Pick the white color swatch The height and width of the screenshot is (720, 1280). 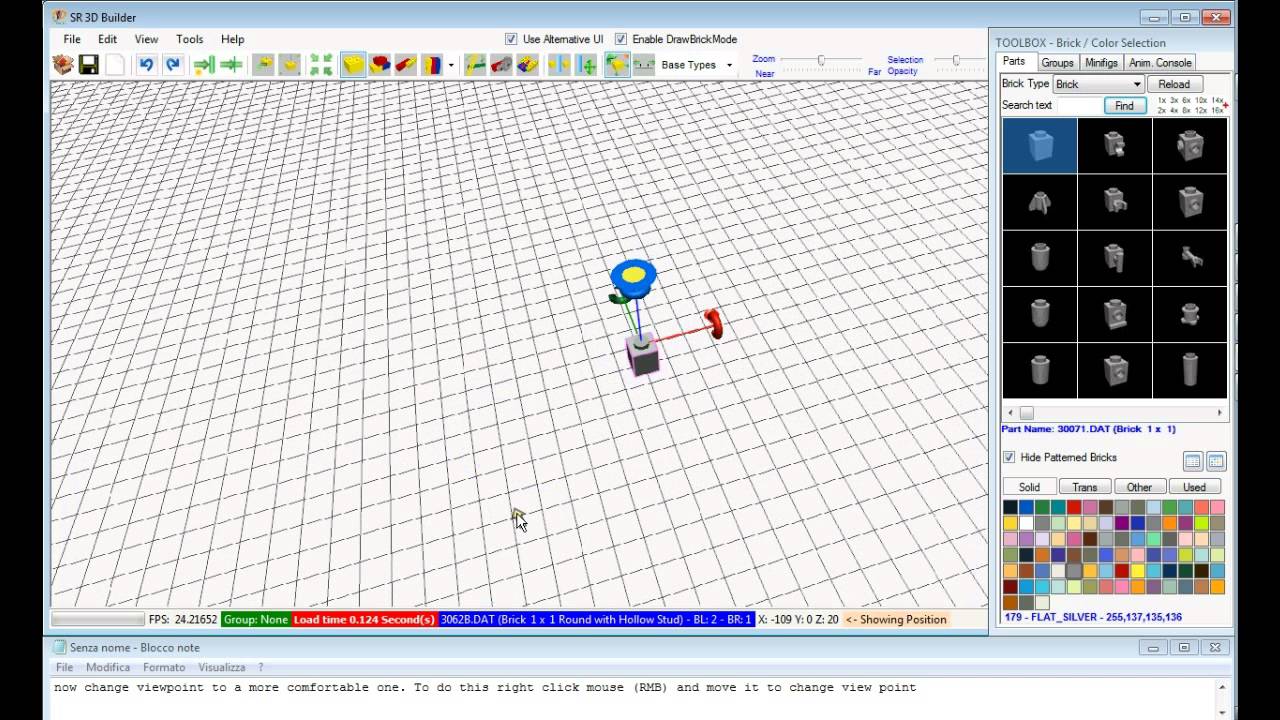click(x=1026, y=523)
